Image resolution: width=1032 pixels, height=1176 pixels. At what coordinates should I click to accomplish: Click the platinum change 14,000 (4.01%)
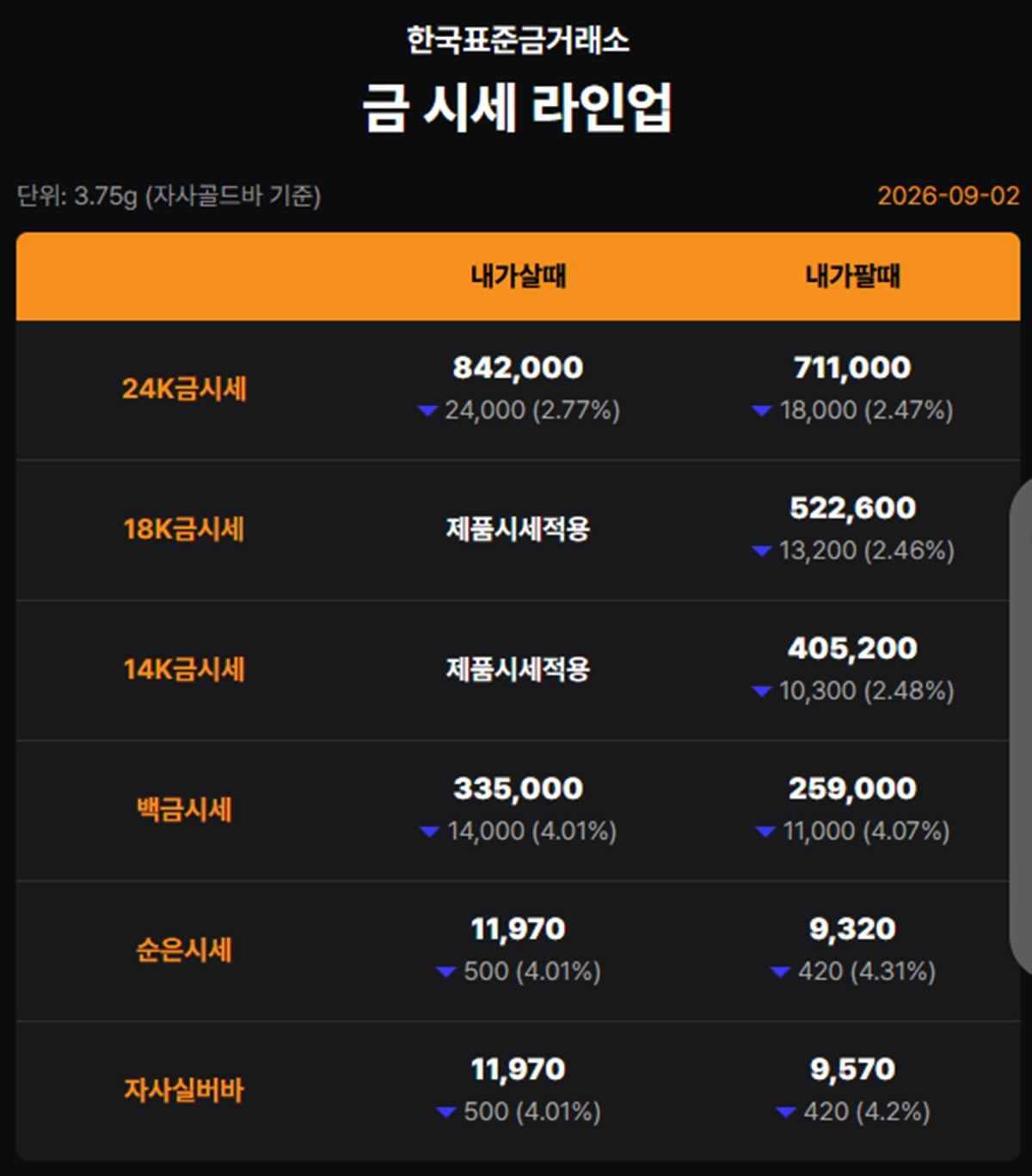(531, 831)
